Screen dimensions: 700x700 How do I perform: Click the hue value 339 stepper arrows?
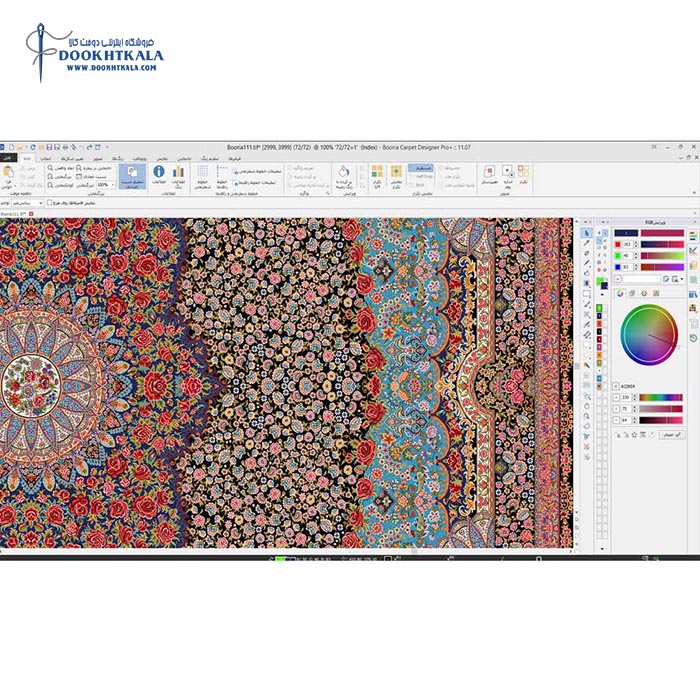pyautogui.click(x=635, y=397)
